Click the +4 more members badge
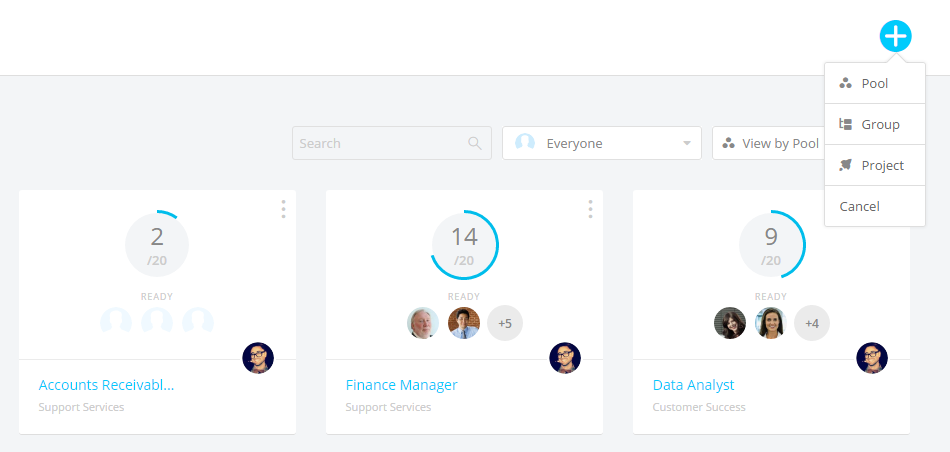Screen dimensions: 950x452 [x=812, y=323]
